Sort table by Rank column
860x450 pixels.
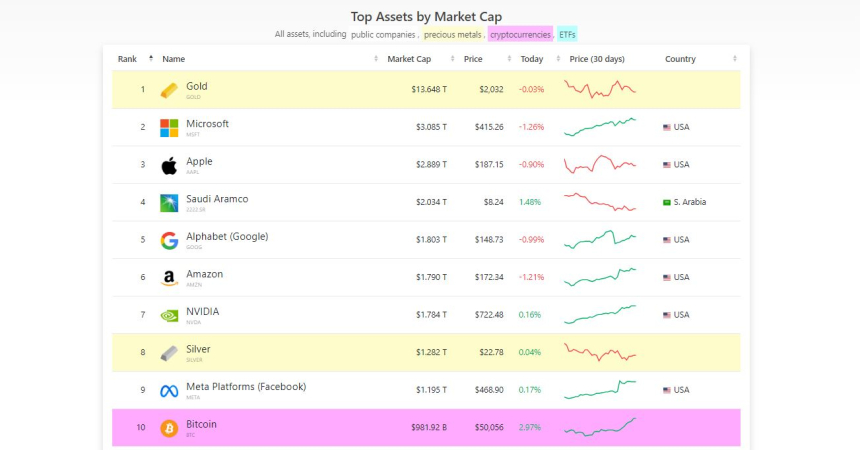tap(127, 59)
